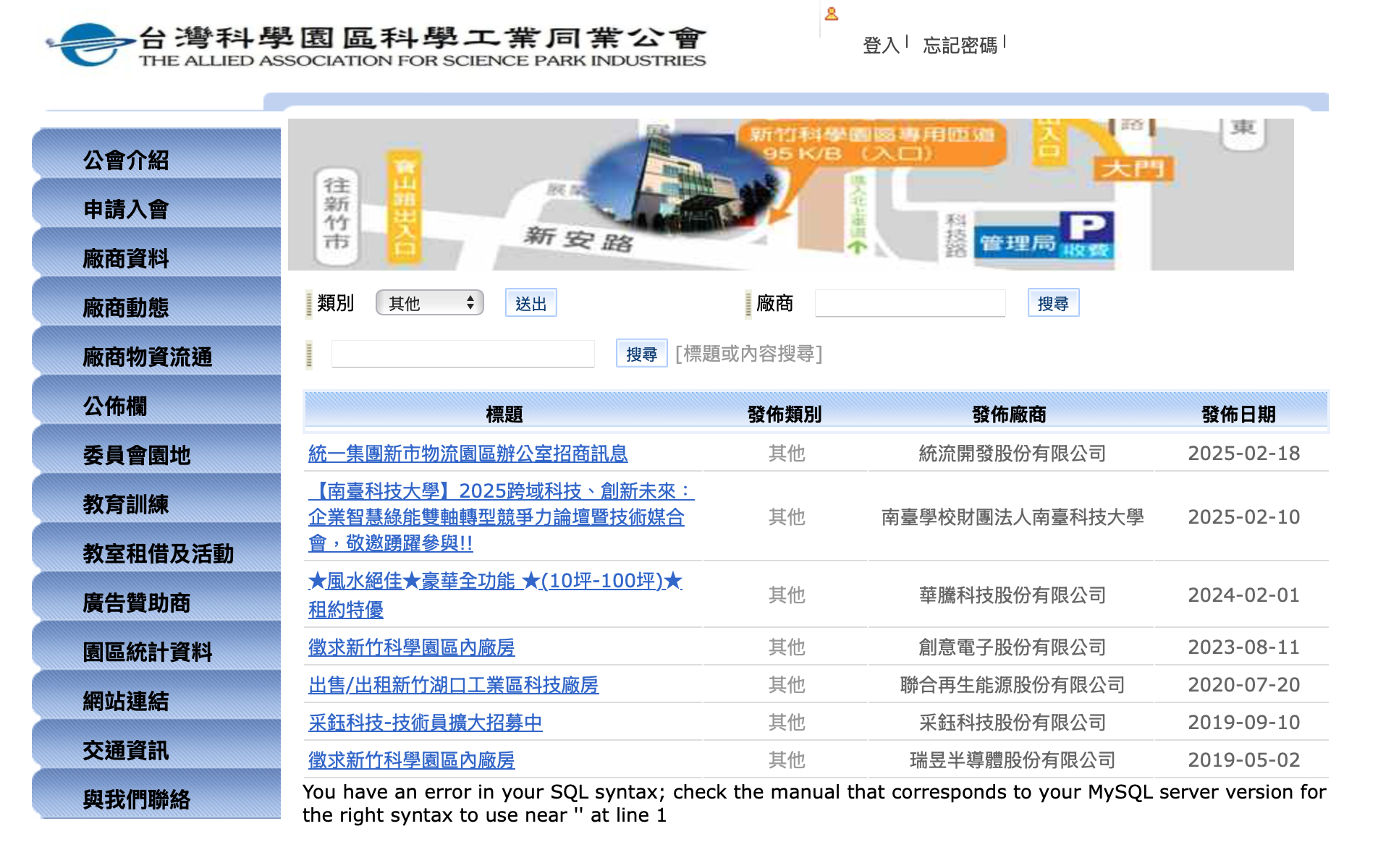Click the 標題 column header
The height and width of the screenshot is (868, 1378).
(504, 414)
